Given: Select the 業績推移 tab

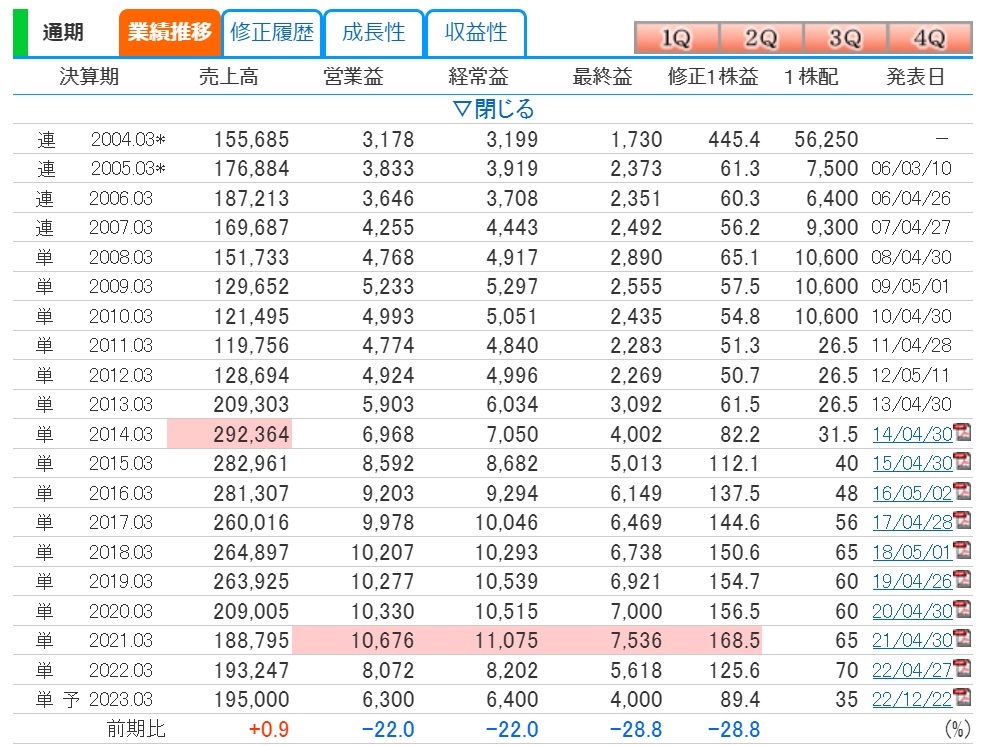Looking at the screenshot, I should coord(169,32).
